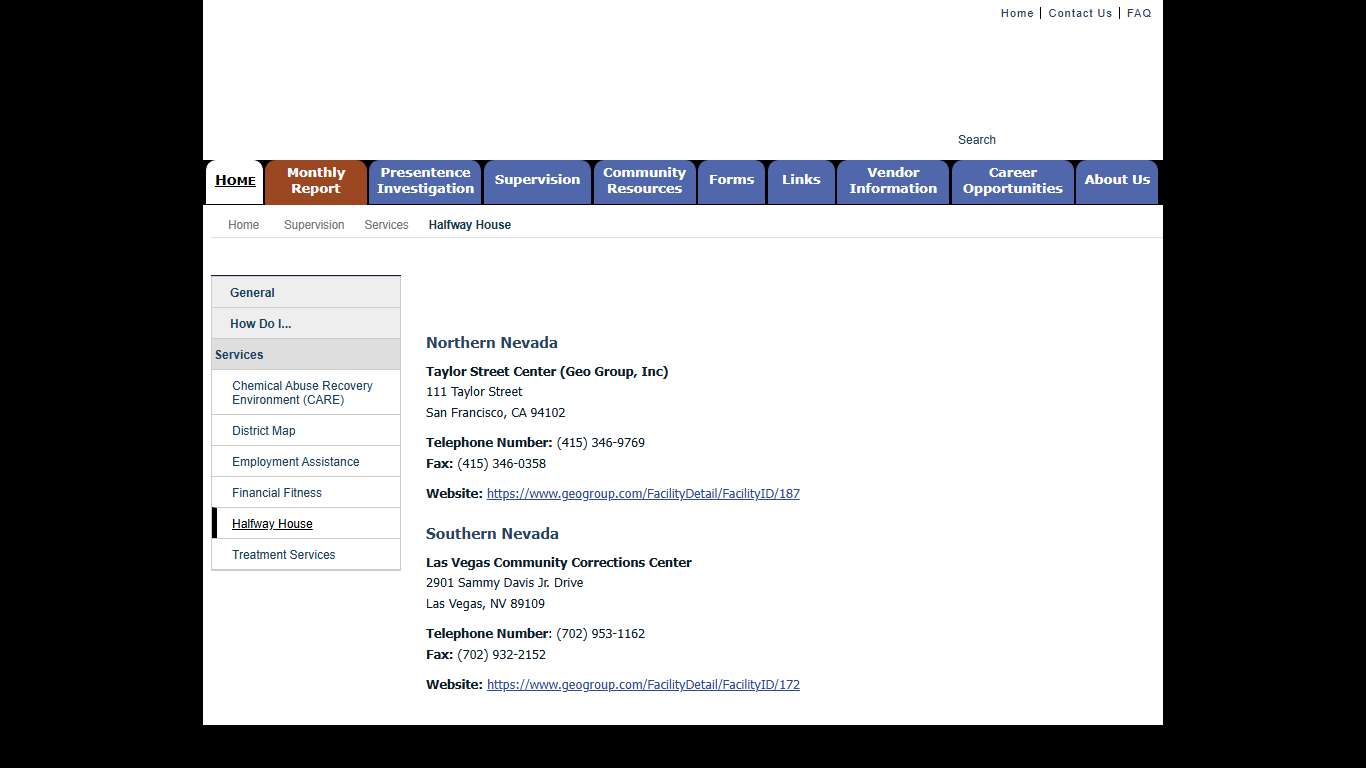Open the Supervision navigation tab
The height and width of the screenshot is (768, 1366).
pos(537,181)
